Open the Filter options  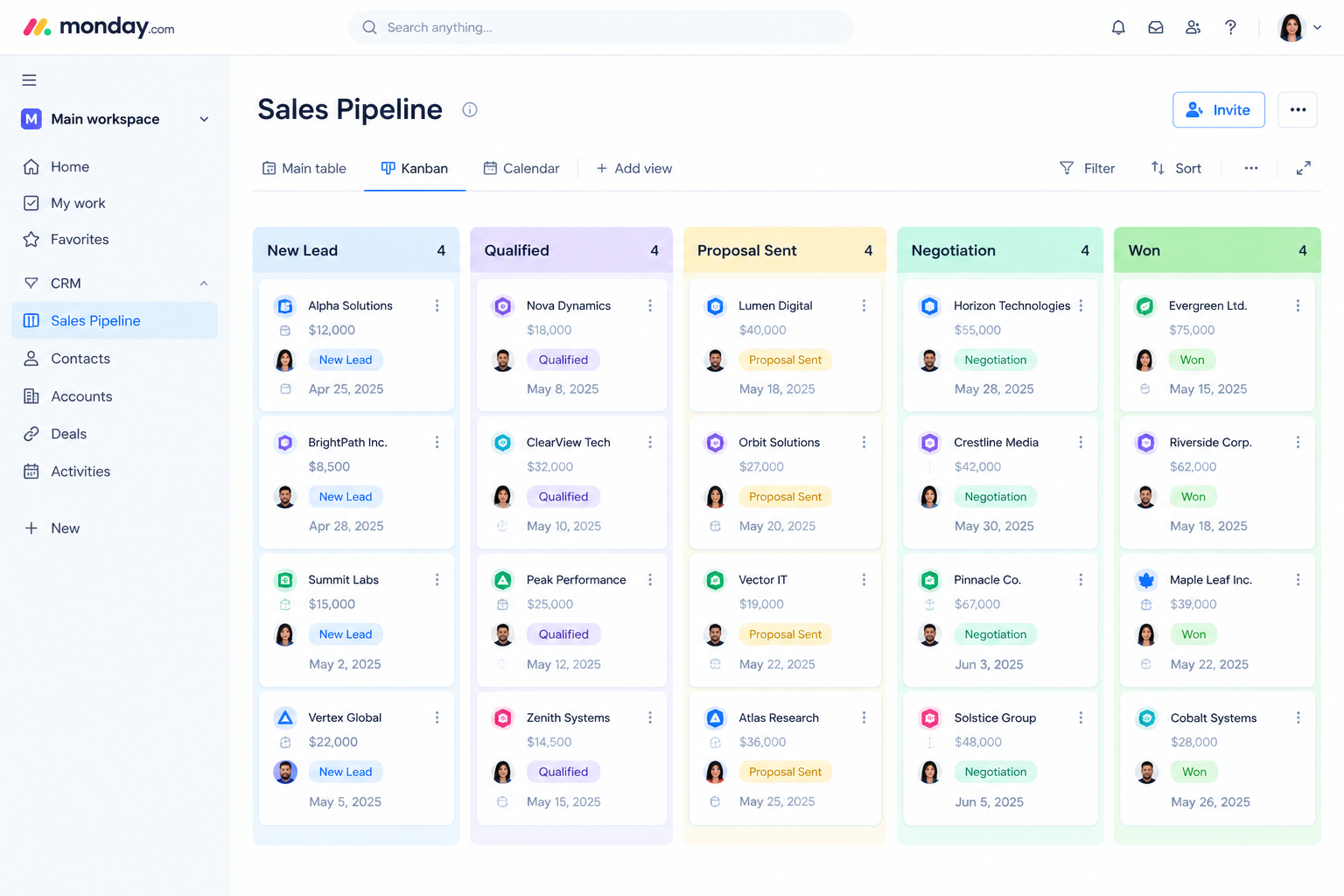[x=1087, y=168]
